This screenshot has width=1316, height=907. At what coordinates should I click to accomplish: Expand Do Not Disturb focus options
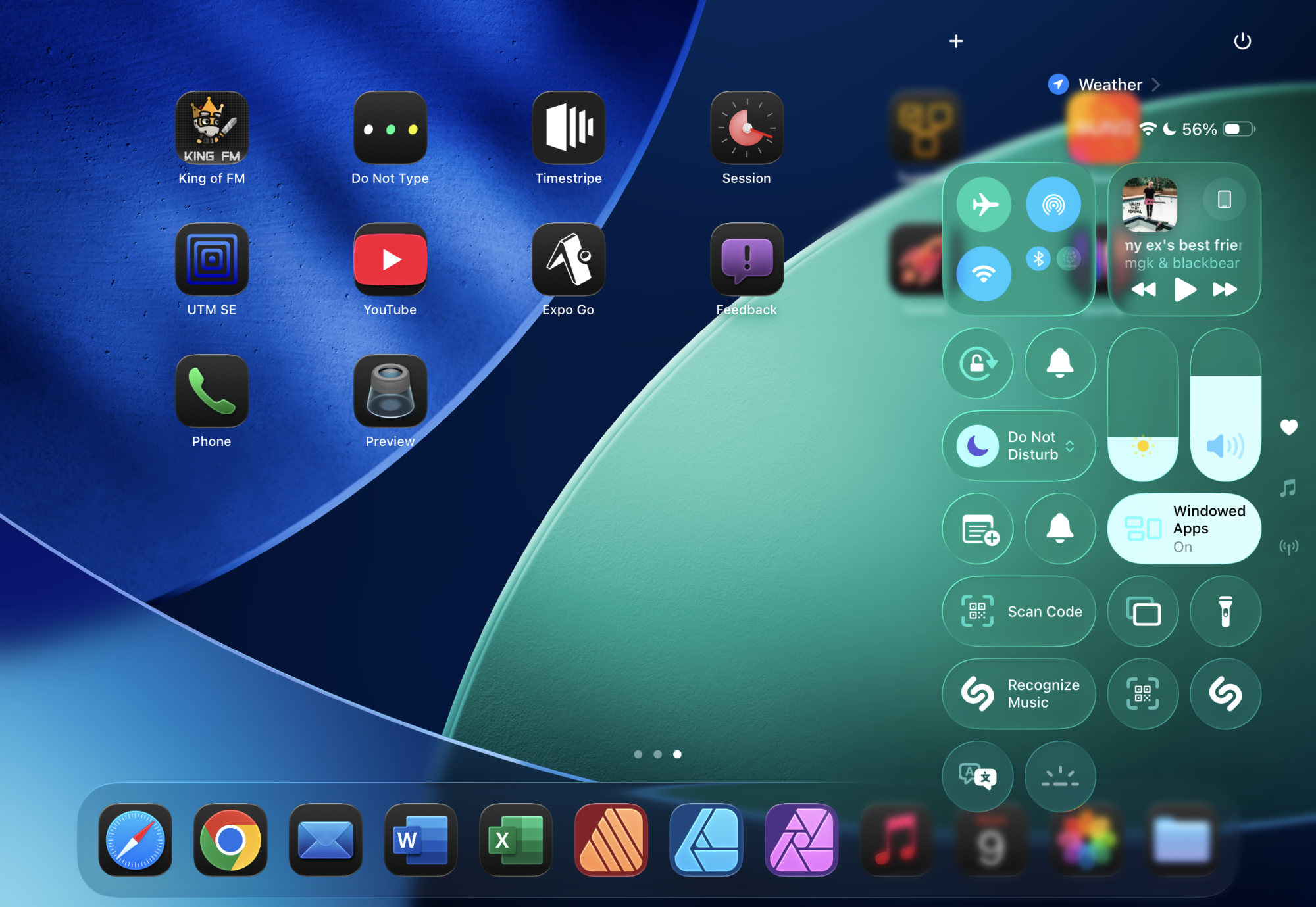(1070, 446)
